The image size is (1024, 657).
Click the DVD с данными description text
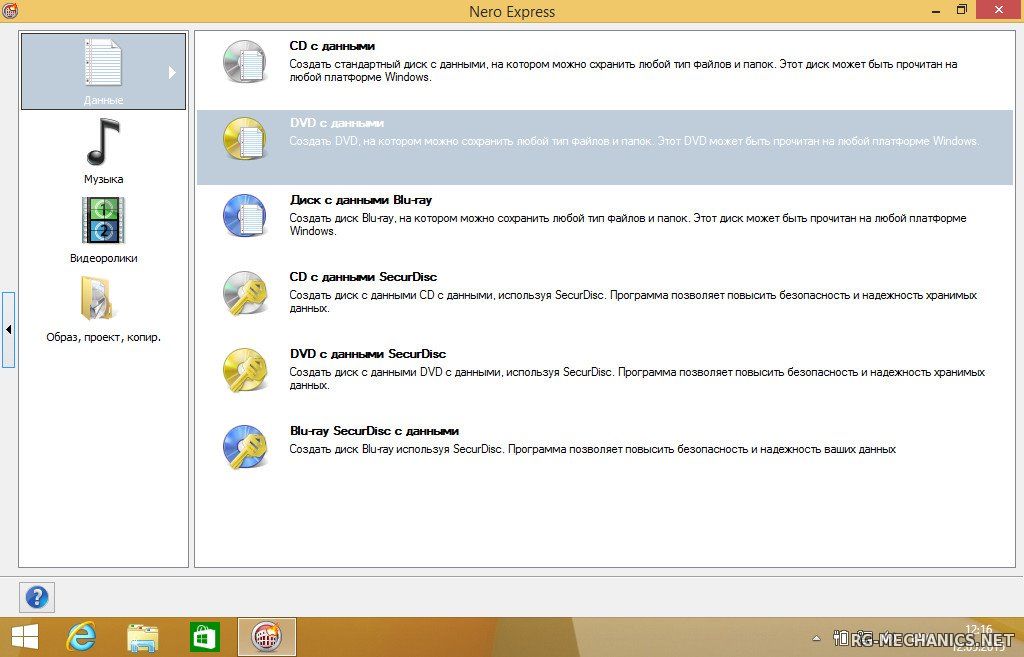click(x=634, y=141)
